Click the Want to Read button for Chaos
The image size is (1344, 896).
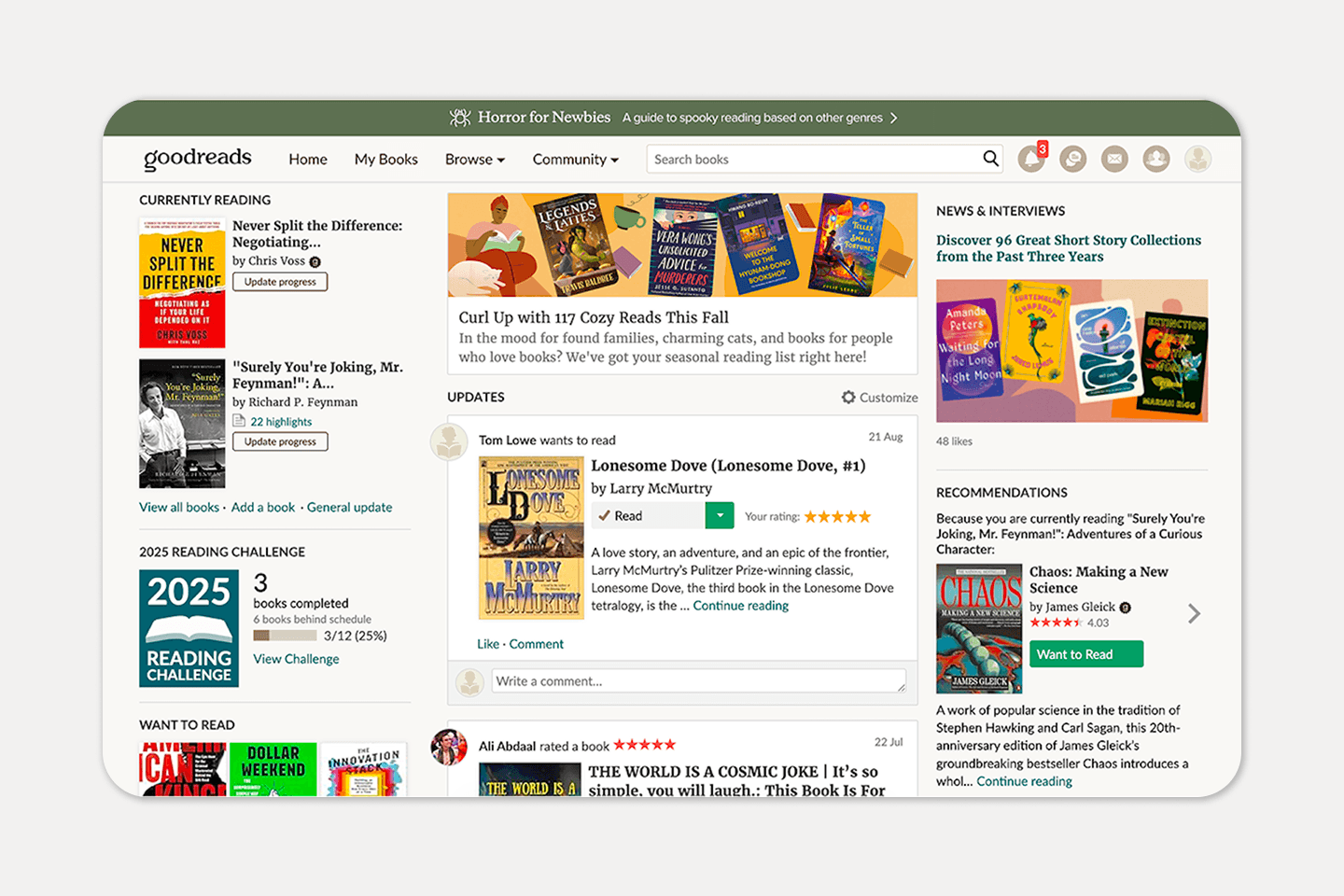click(x=1086, y=654)
